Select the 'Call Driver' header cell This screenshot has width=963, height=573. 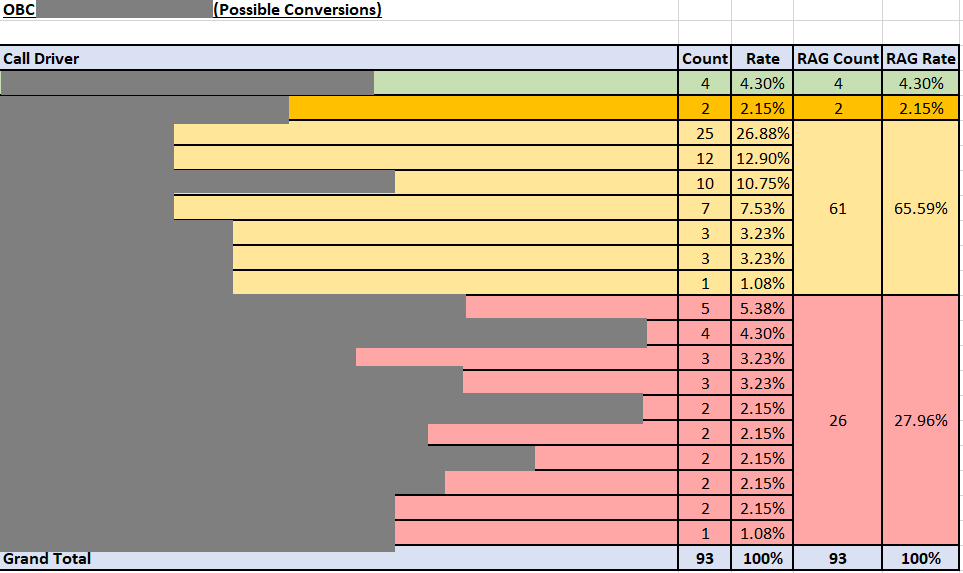click(x=338, y=58)
